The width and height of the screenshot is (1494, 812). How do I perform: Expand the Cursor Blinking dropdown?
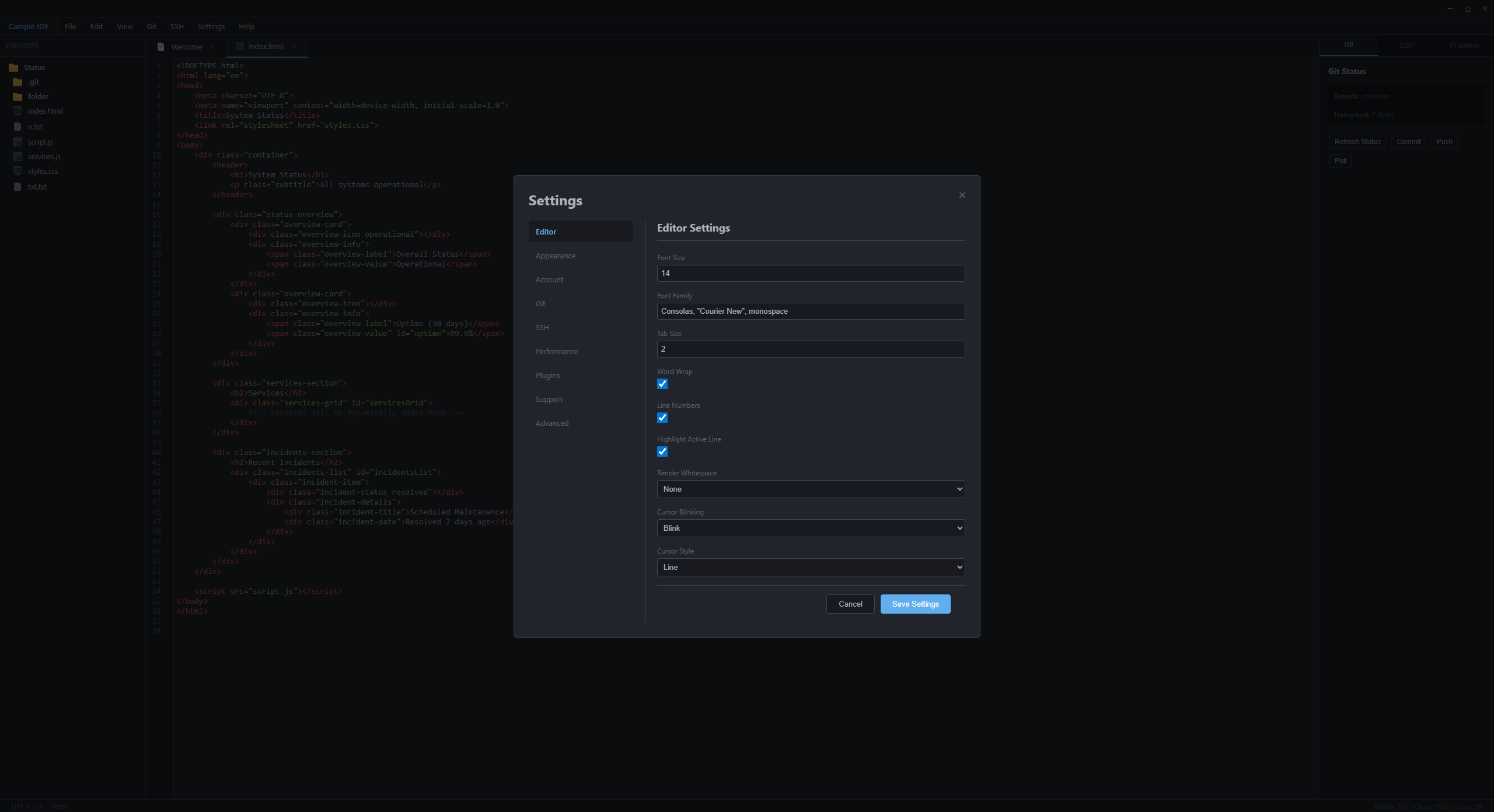[810, 528]
